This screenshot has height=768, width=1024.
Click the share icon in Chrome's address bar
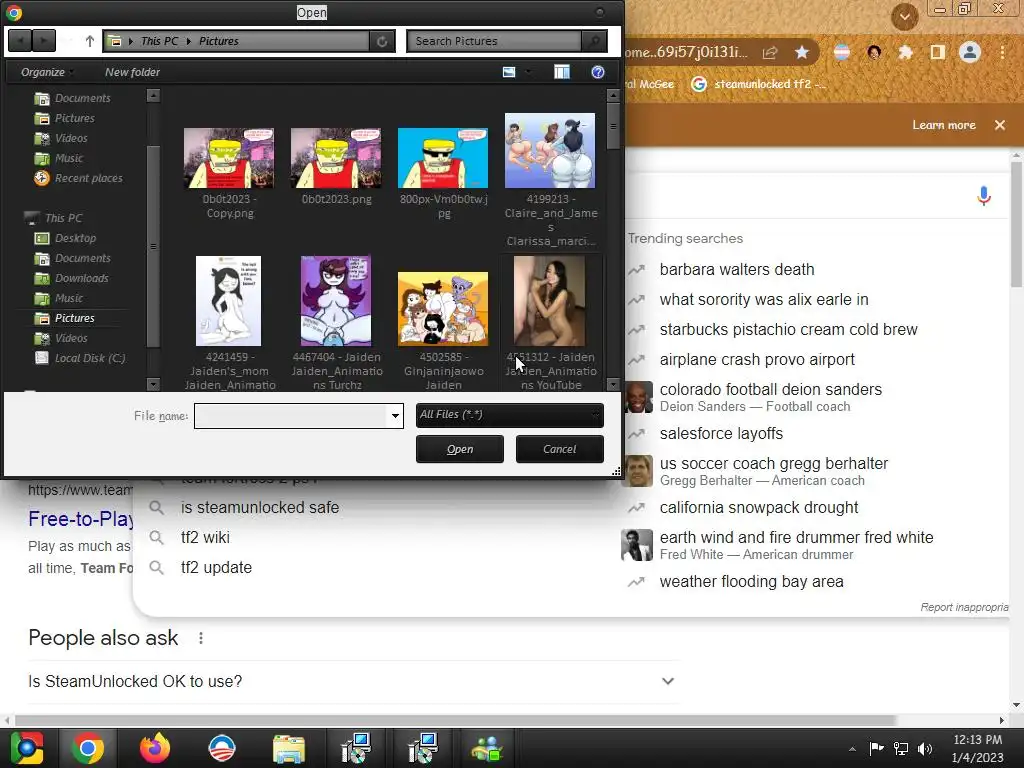(770, 52)
